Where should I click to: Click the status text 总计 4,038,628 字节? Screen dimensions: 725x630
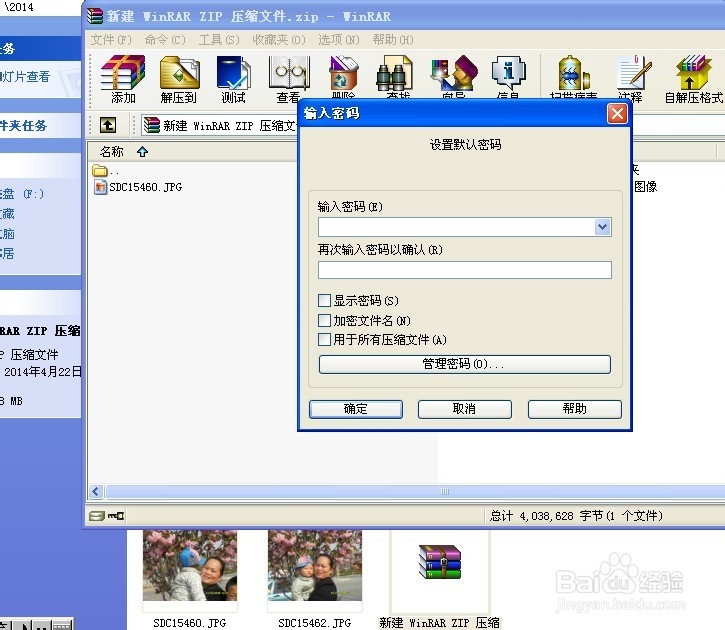coord(576,515)
